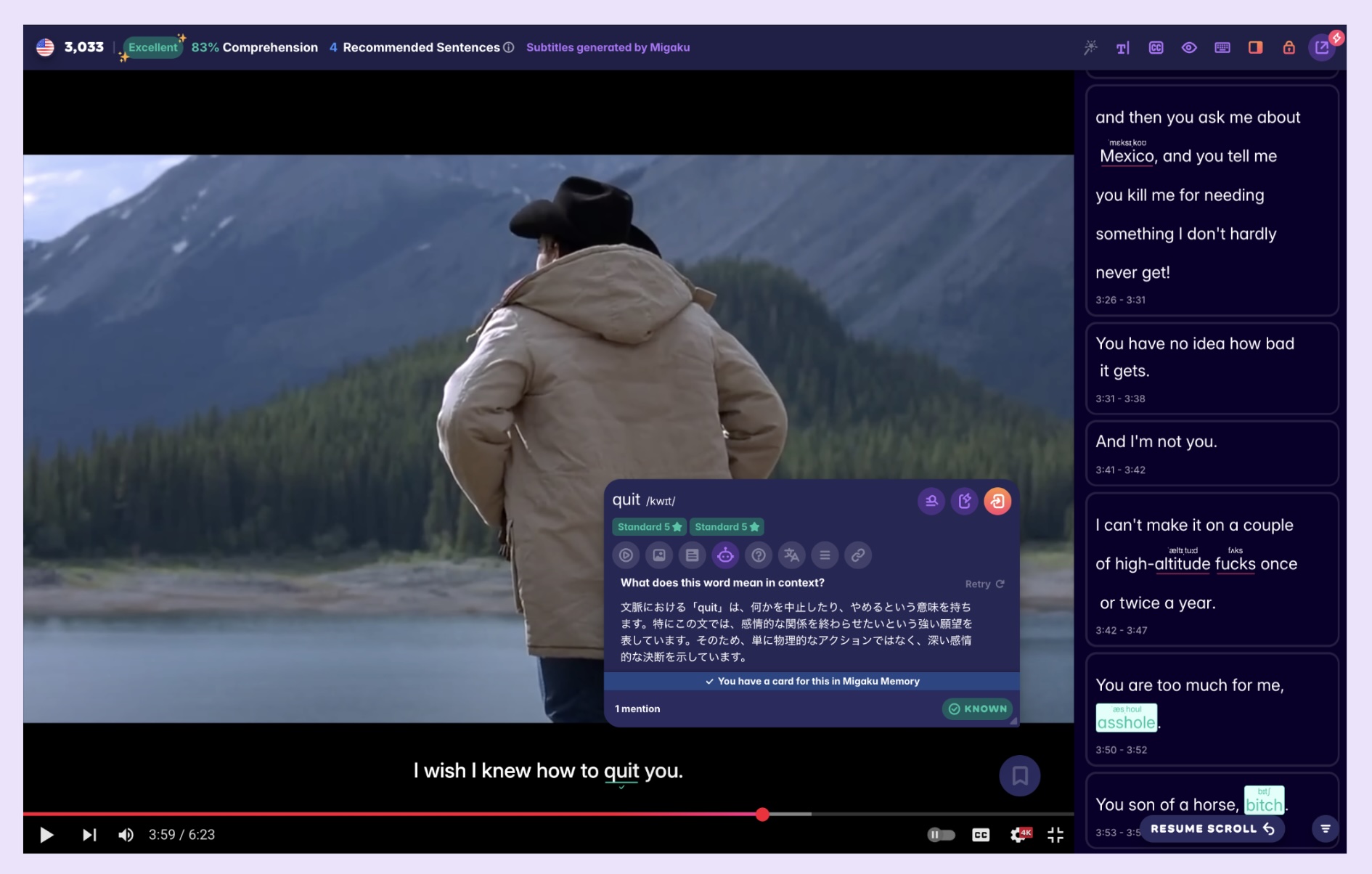Bookmark the current subtitle with bookmark icon
This screenshot has width=1372, height=874.
tap(1019, 775)
